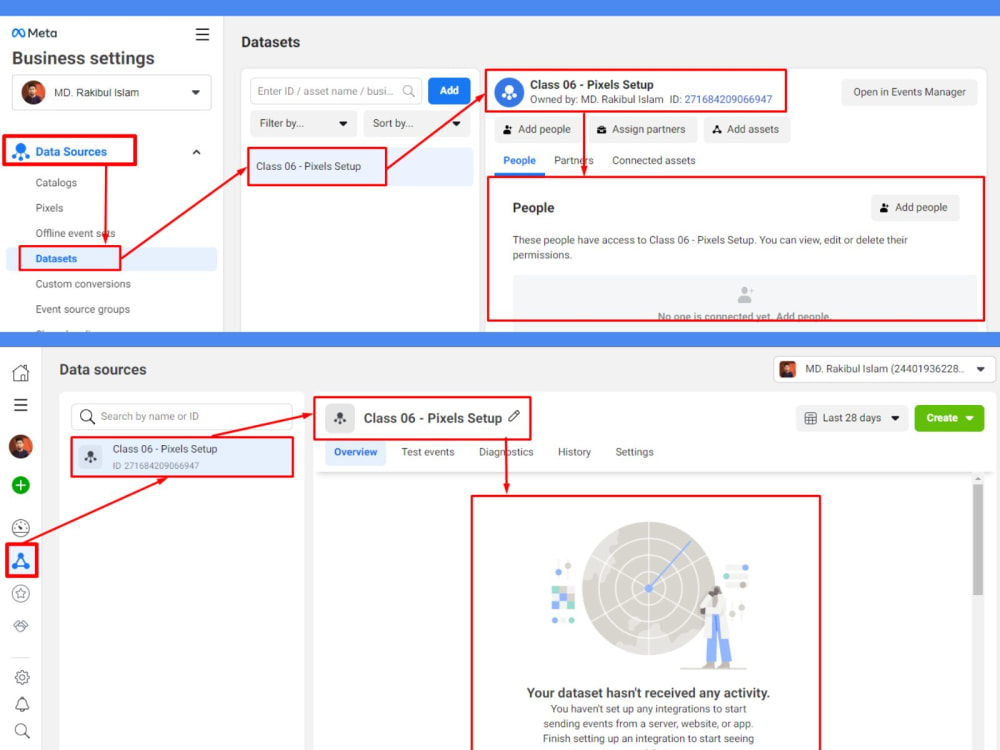1000x750 pixels.
Task: Open the Settings gear icon in sidebar
Action: pos(20,676)
